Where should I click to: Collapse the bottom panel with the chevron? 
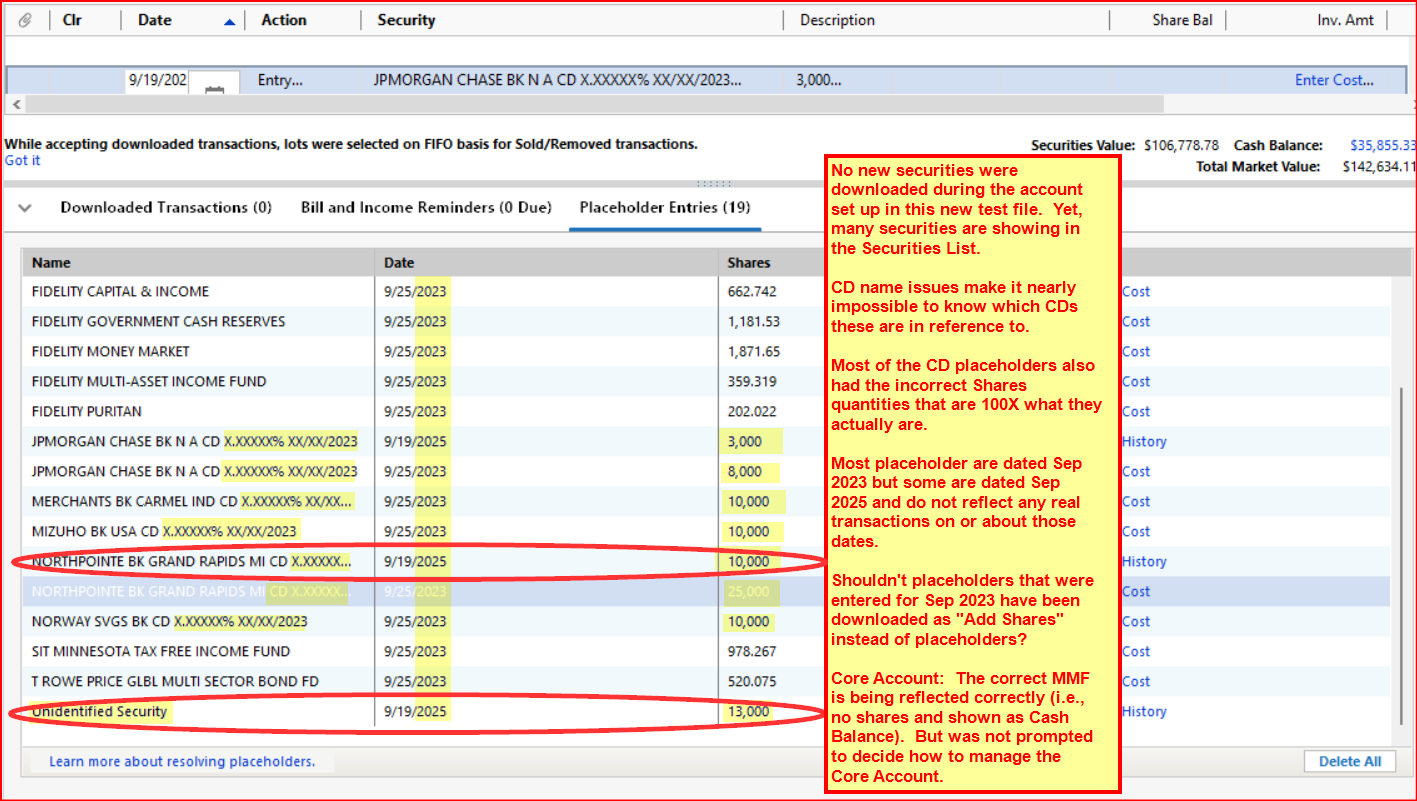point(26,208)
